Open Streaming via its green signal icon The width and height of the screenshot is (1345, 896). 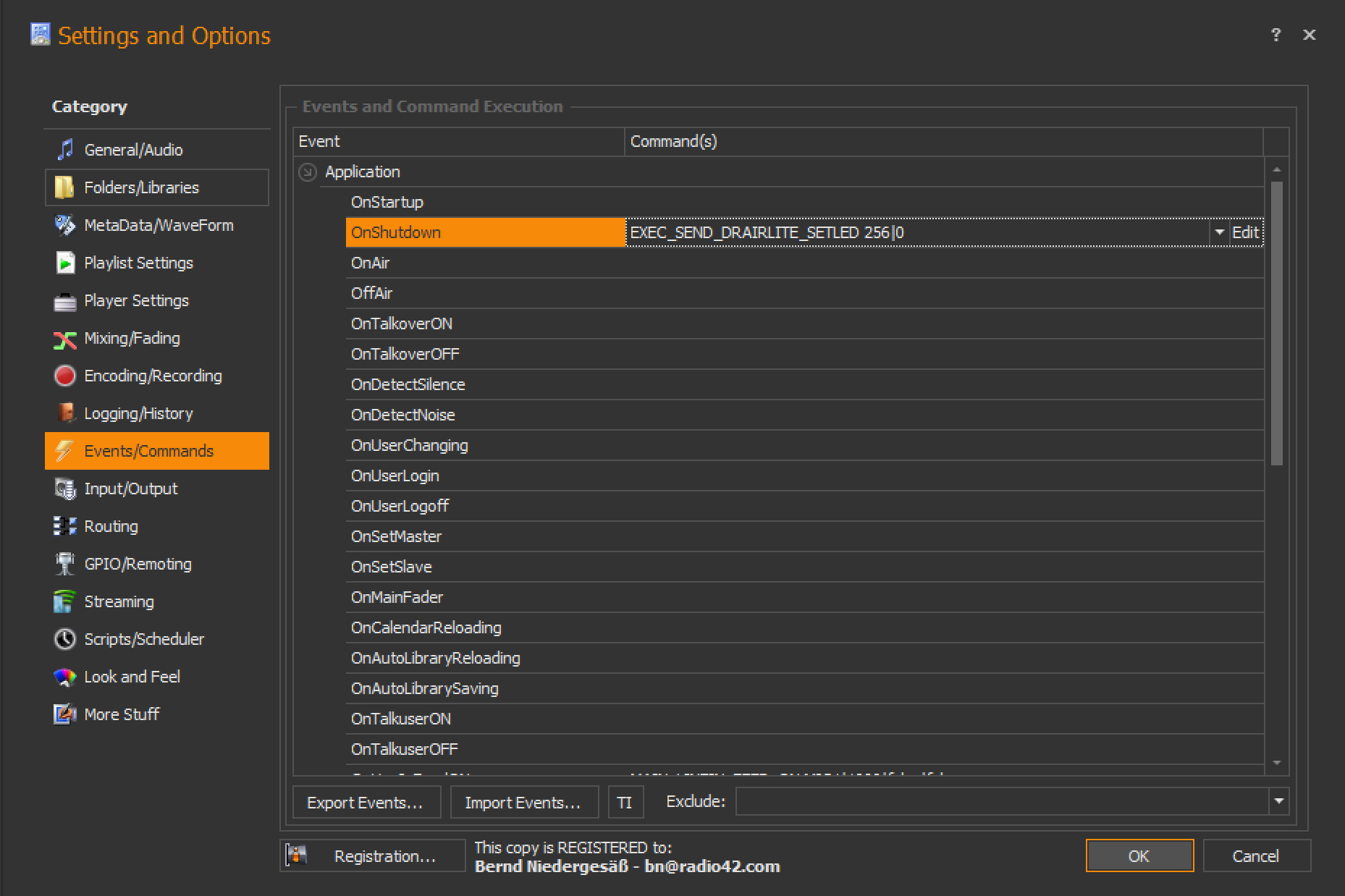65,601
